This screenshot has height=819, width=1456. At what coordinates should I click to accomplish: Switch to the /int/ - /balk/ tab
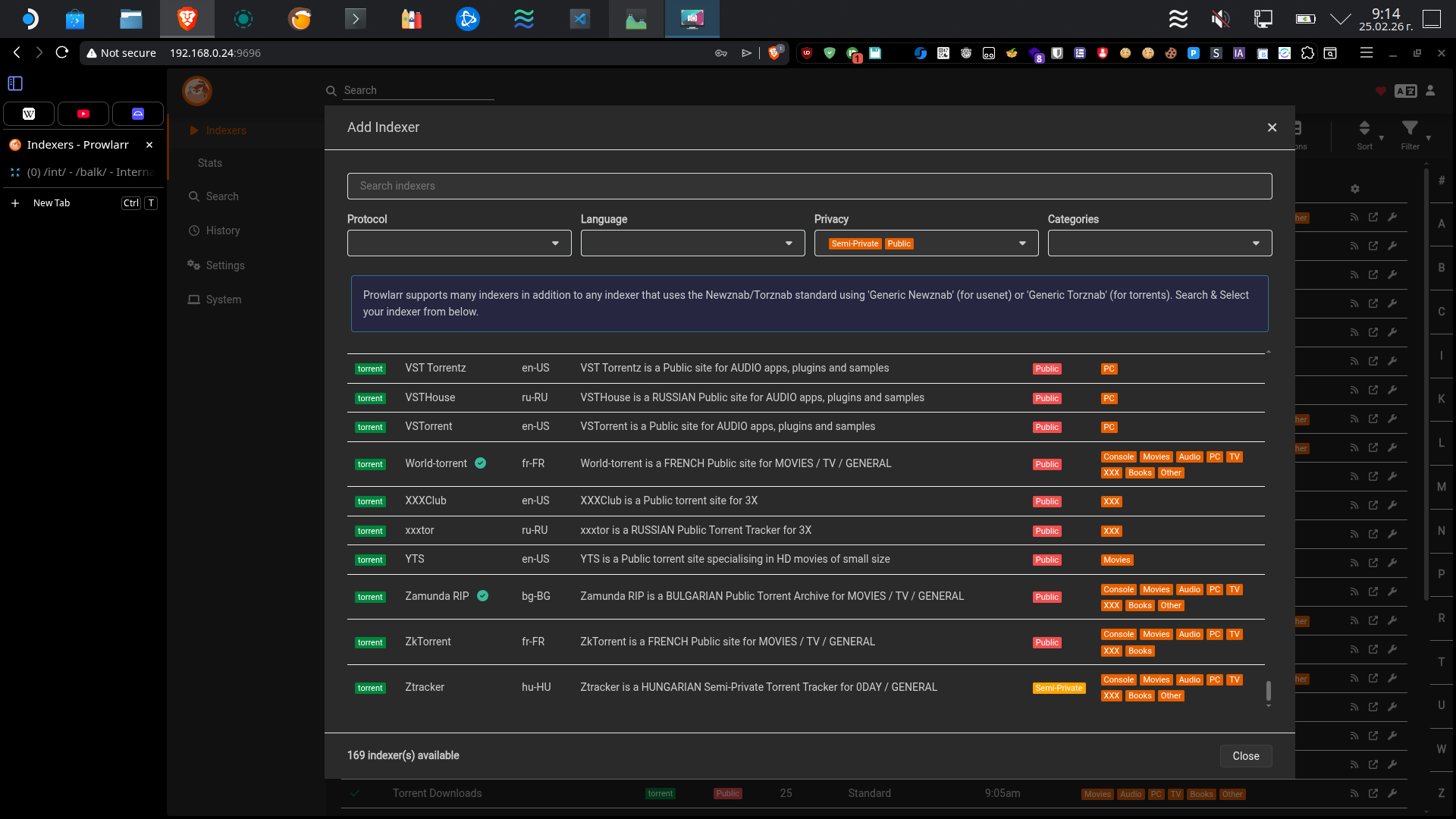(x=83, y=172)
